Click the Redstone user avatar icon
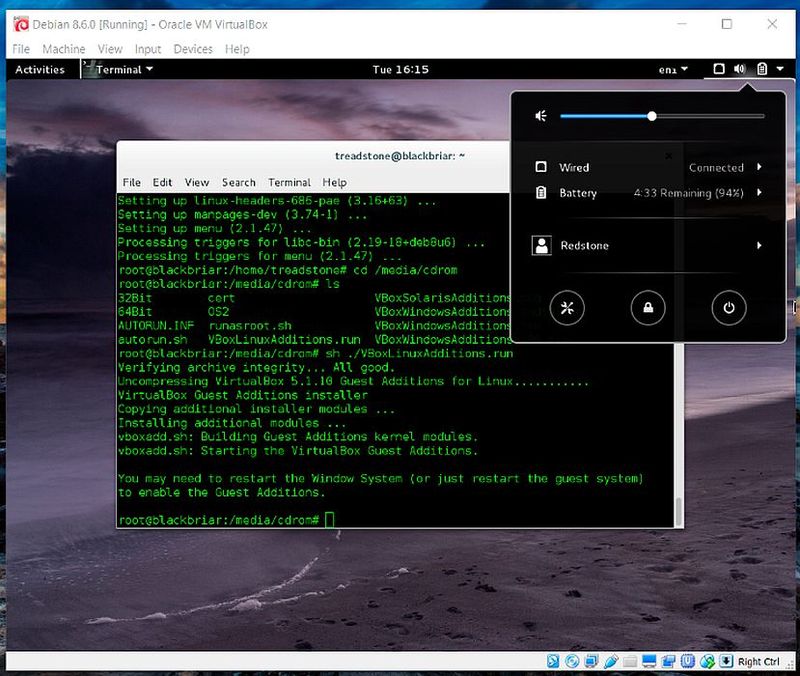This screenshot has width=800, height=676. click(541, 245)
